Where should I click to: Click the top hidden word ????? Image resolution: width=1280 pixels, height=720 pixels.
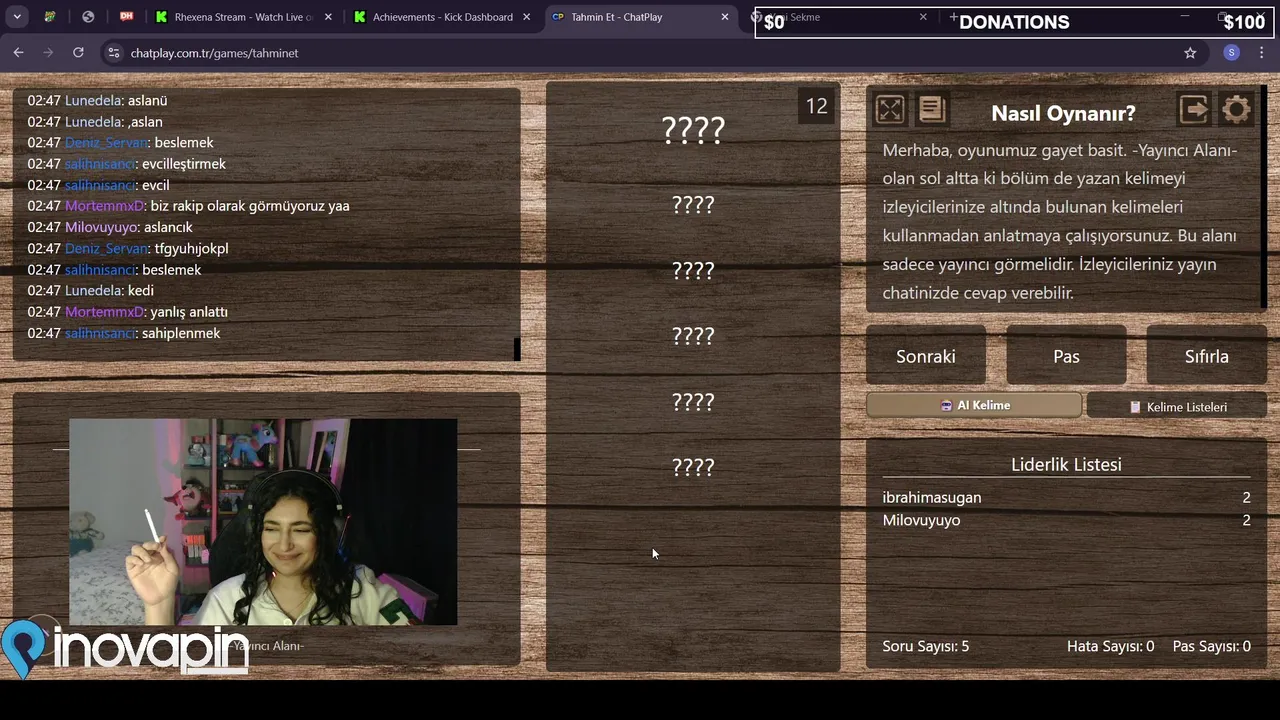point(693,130)
